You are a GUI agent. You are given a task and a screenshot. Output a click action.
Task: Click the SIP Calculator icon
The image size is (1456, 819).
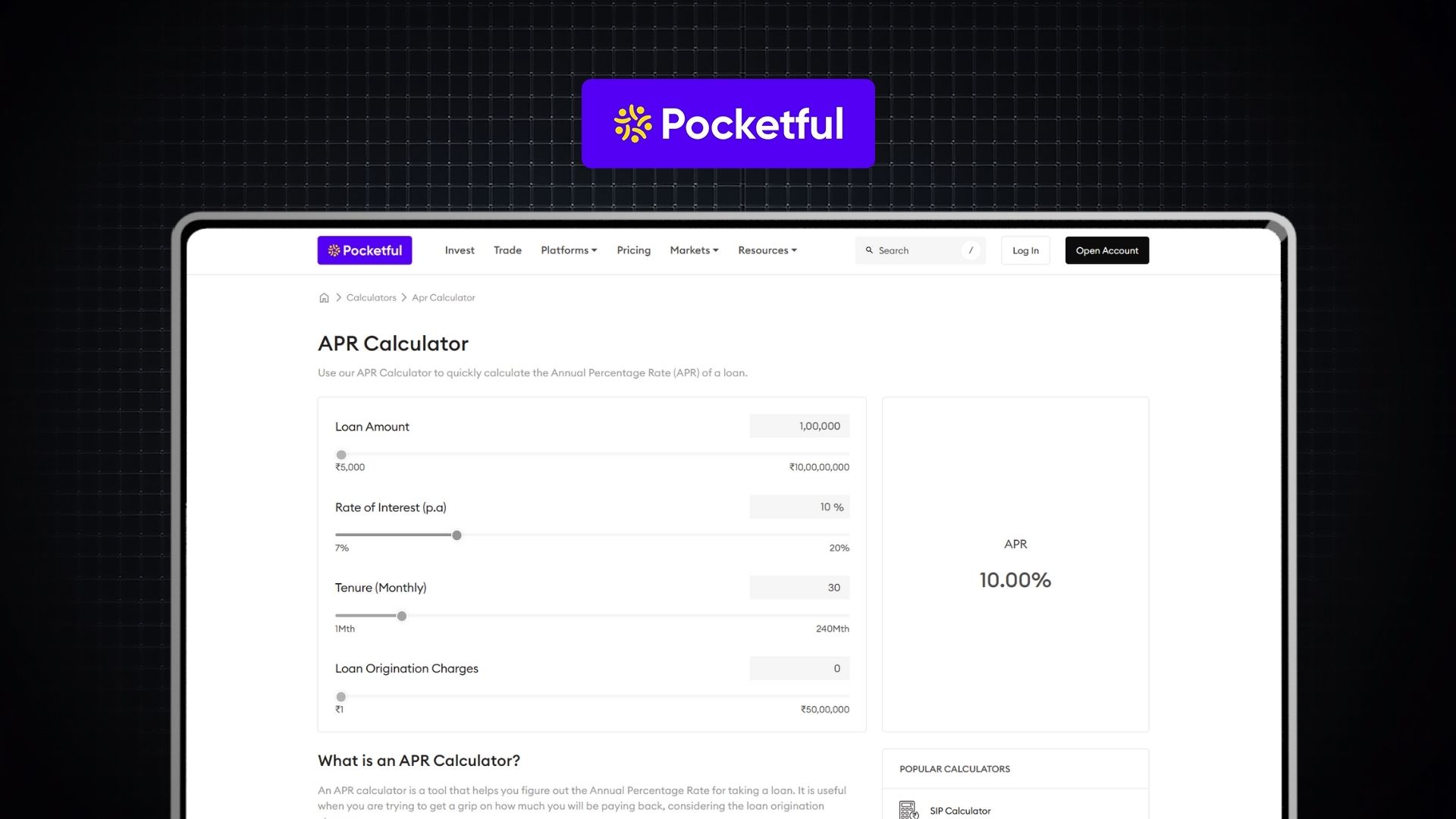pyautogui.click(x=907, y=810)
